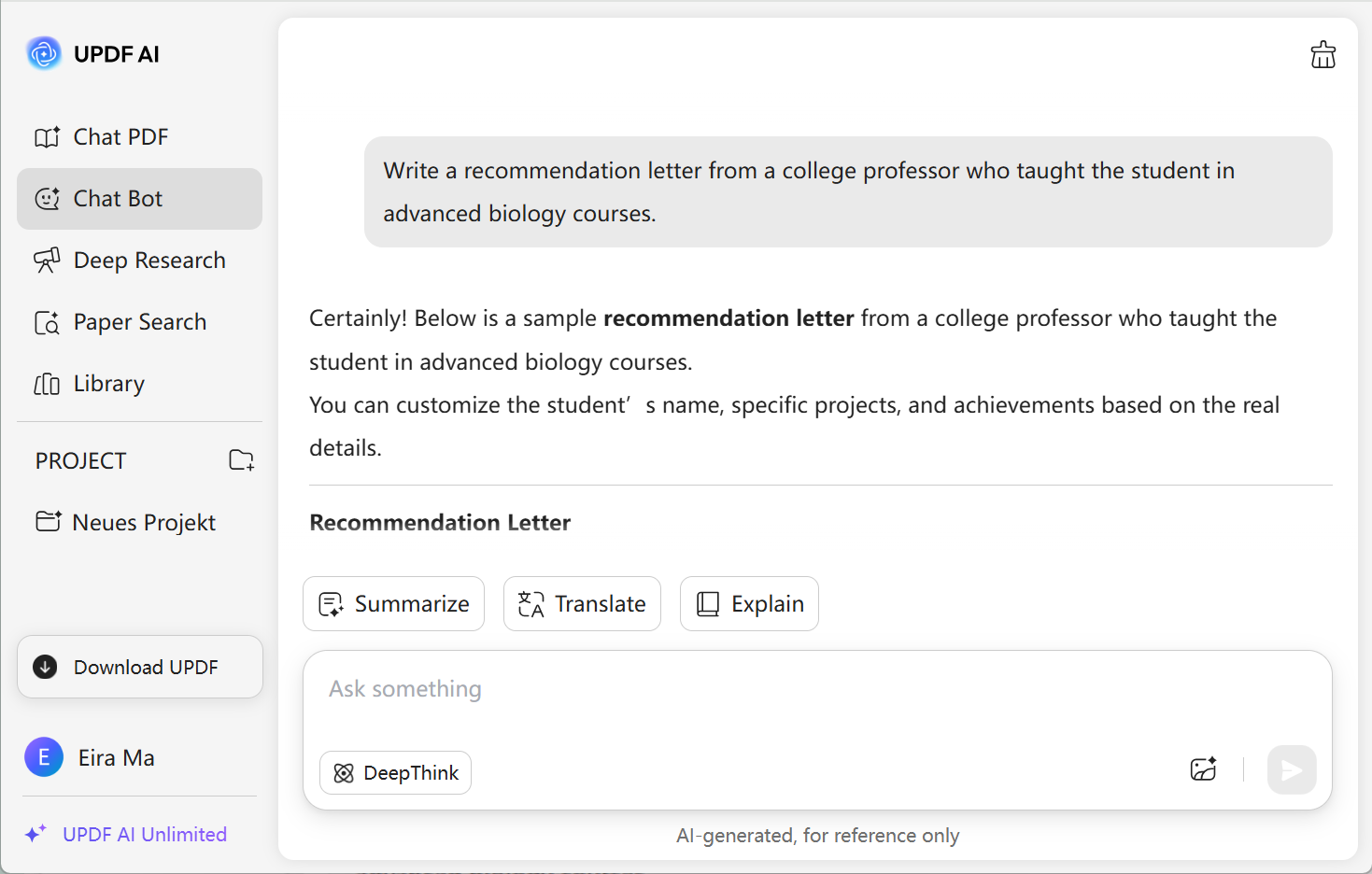Click the Download UPDF arrow icon

45,667
